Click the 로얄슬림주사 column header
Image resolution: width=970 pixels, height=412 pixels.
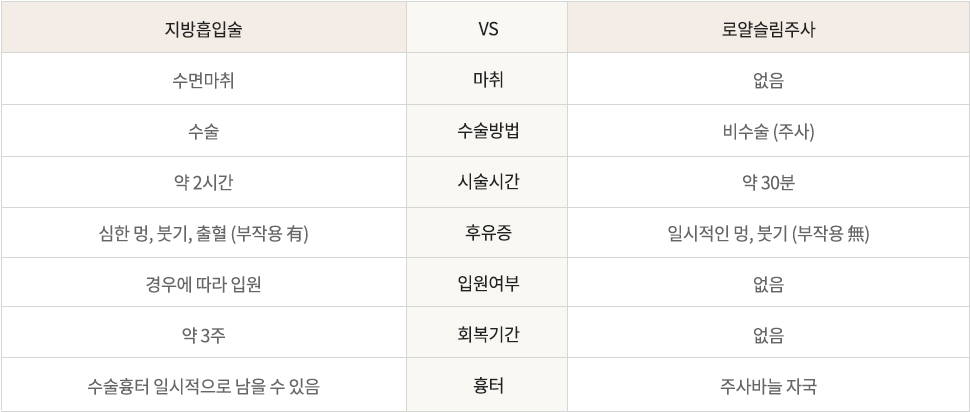pos(768,29)
